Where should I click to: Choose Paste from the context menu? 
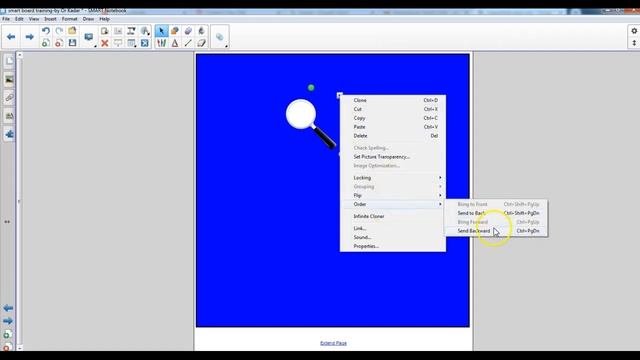pyautogui.click(x=393, y=127)
